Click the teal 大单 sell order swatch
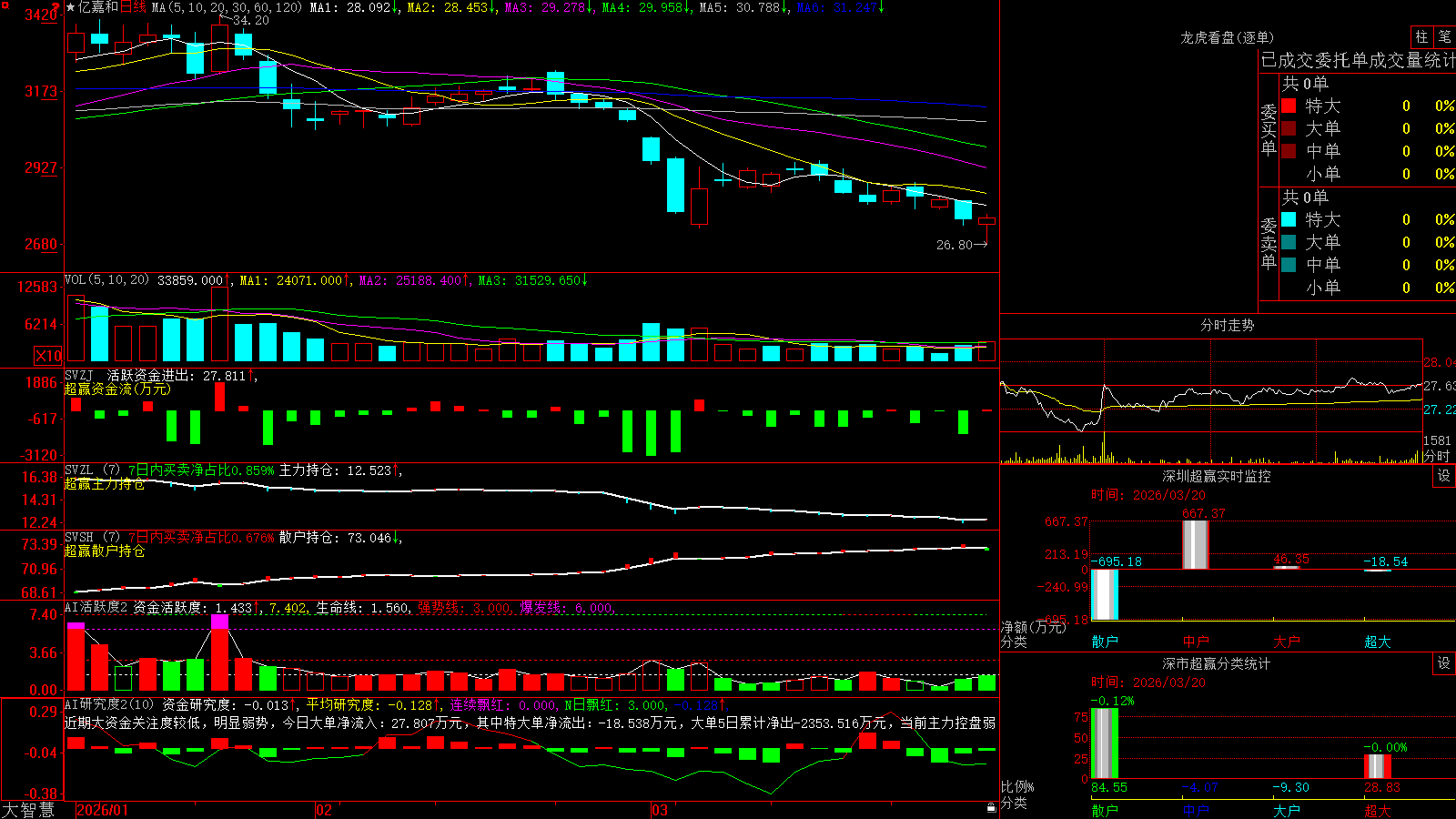This screenshot has width=1456, height=819. coord(1289,242)
